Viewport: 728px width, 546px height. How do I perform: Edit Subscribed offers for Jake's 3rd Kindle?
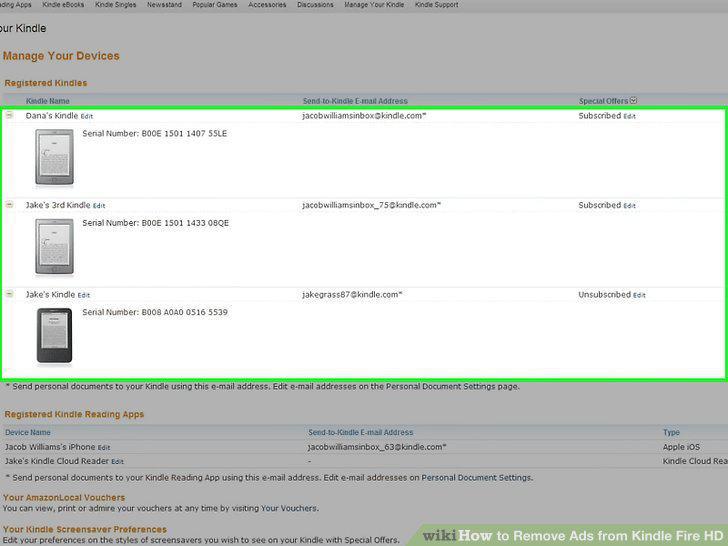coord(630,206)
